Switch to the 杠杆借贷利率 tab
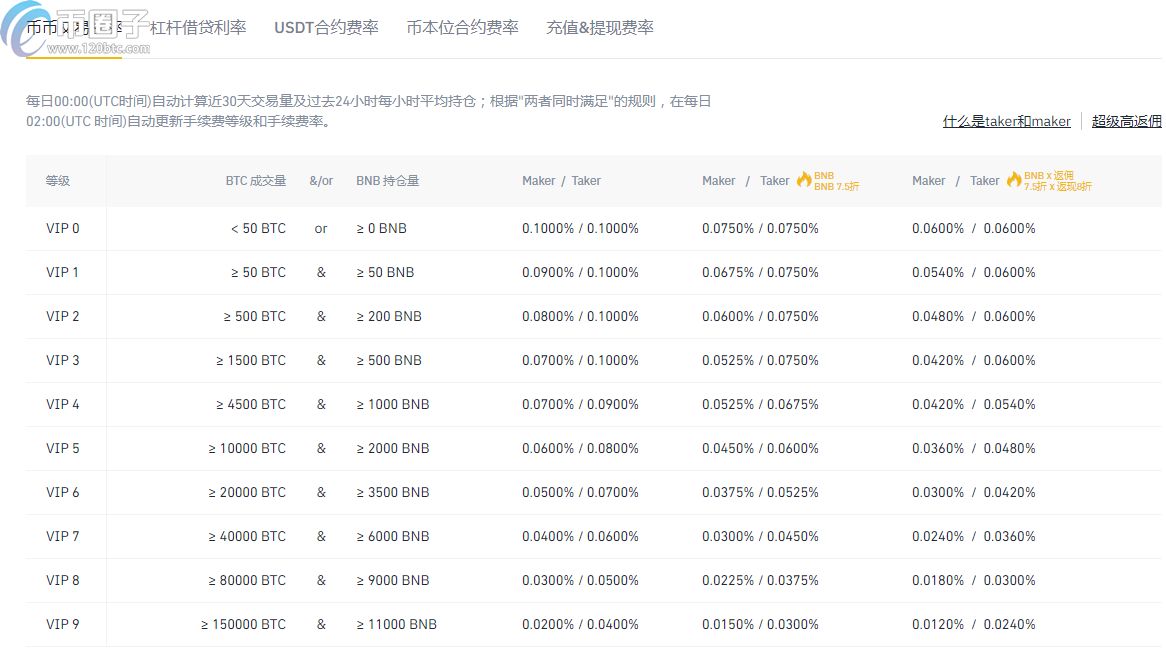Image resolution: width=1166 pixels, height=654 pixels. click(198, 28)
